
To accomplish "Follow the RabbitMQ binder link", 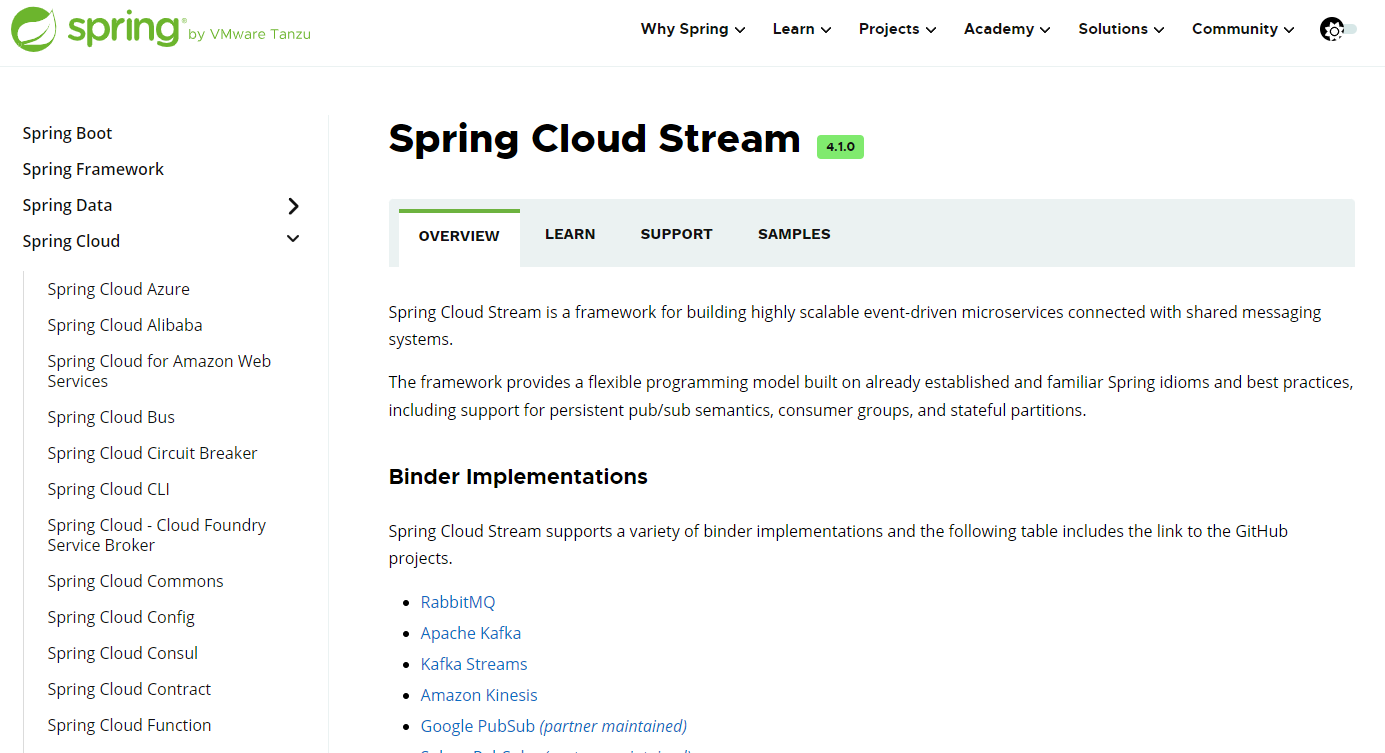I will (x=458, y=602).
